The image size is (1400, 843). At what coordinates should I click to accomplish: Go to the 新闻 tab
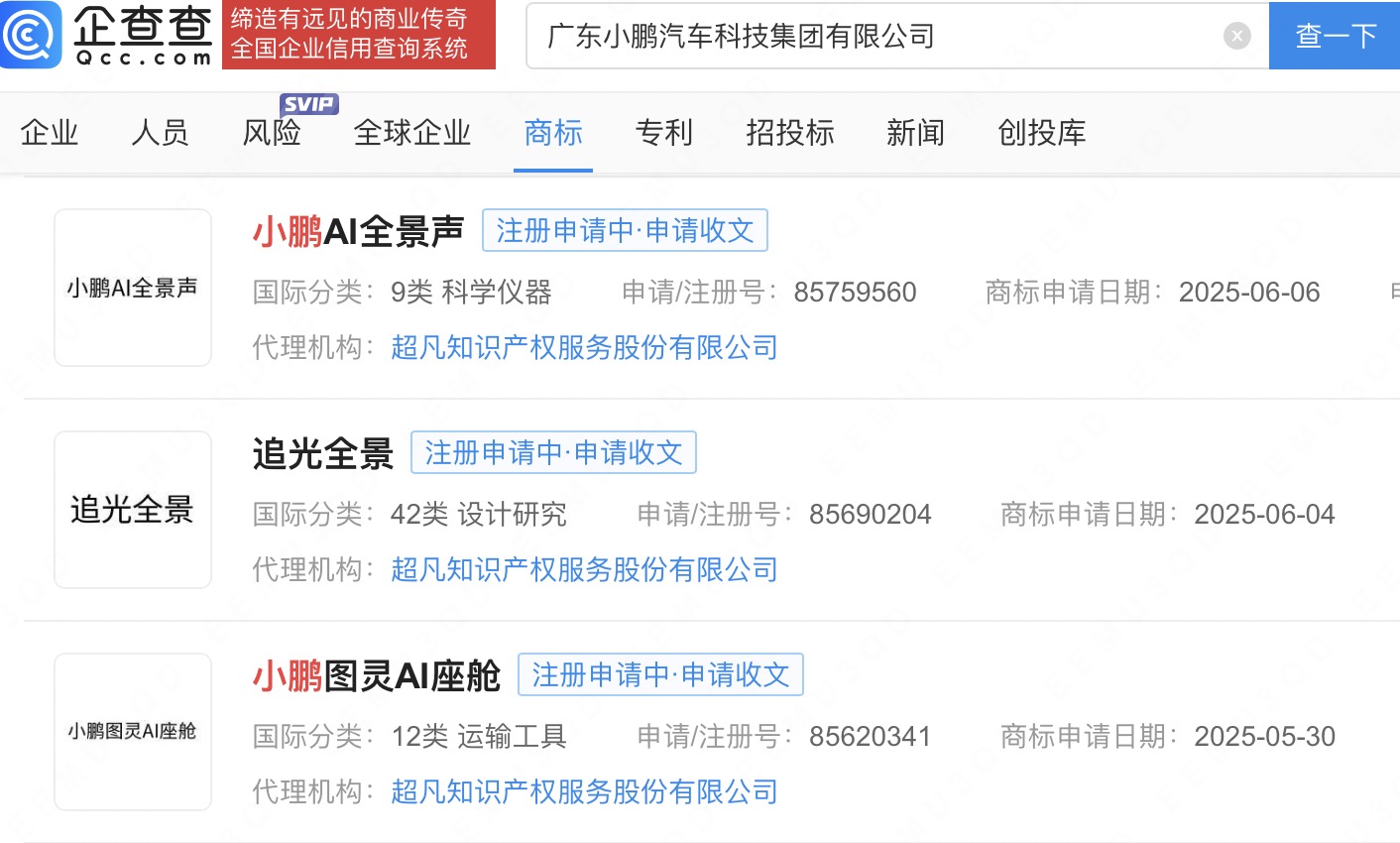click(916, 132)
